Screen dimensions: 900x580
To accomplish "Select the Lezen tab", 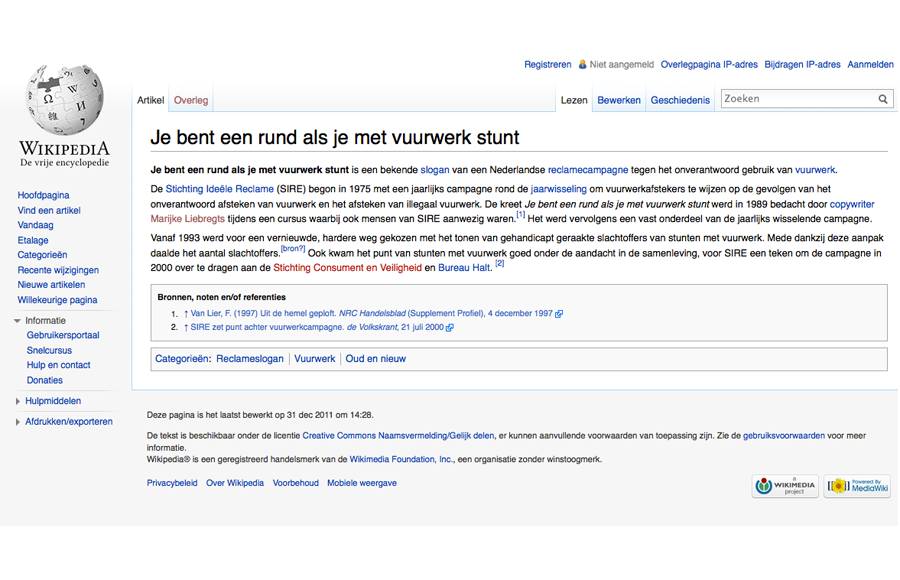I will point(573,100).
